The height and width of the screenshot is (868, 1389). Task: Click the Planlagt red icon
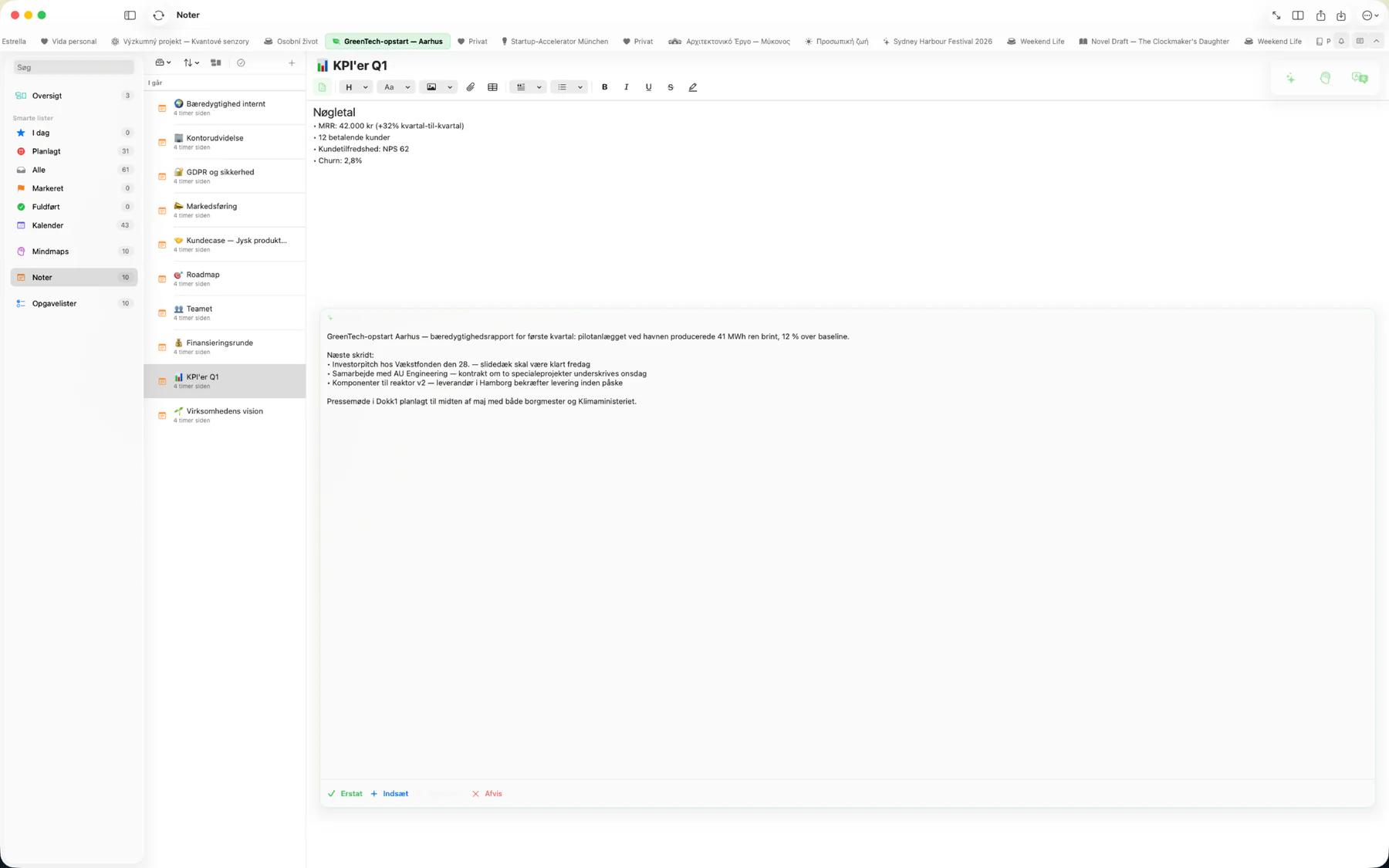21,151
